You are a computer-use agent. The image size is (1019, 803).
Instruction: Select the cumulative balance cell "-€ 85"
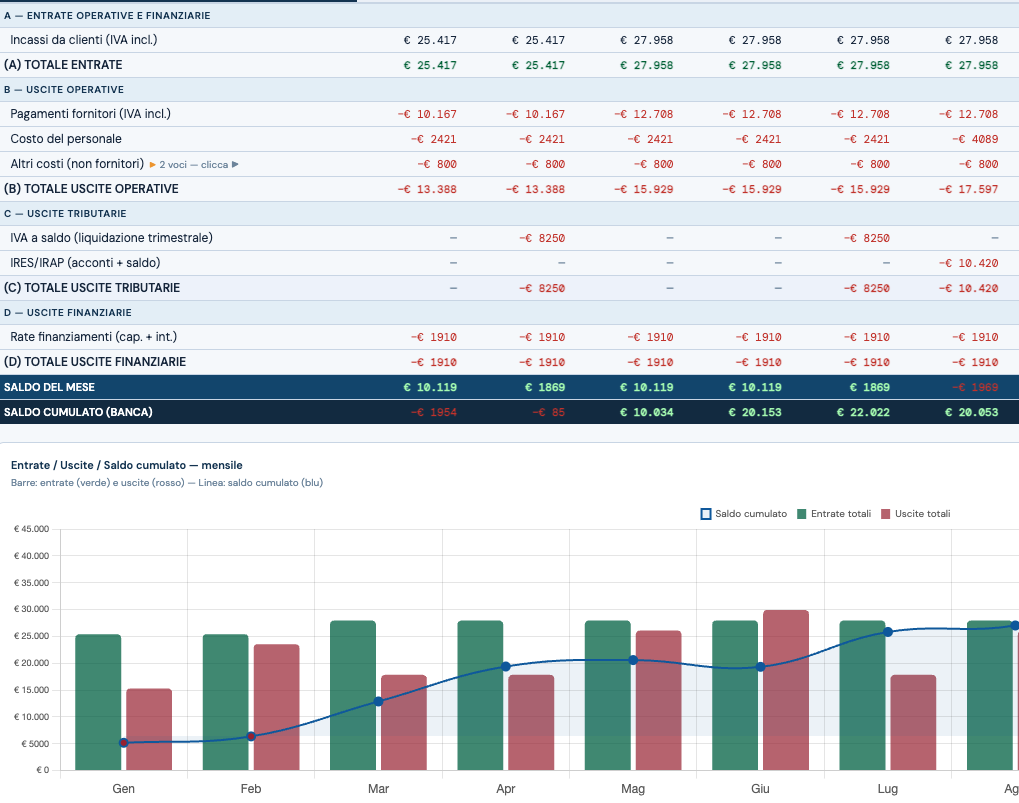(548, 412)
